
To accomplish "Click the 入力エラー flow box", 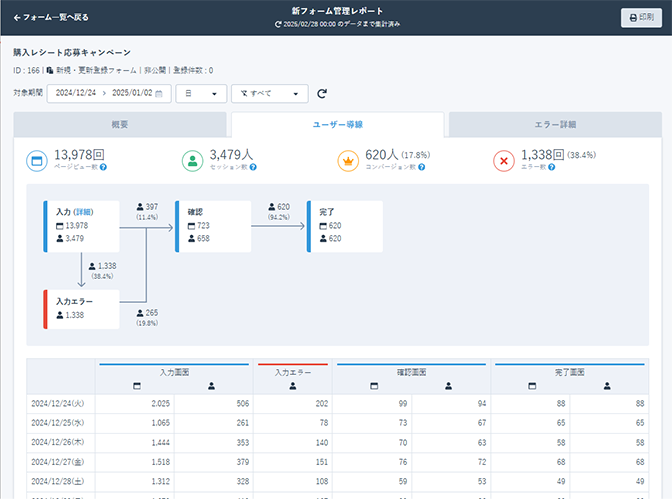I will pos(81,309).
